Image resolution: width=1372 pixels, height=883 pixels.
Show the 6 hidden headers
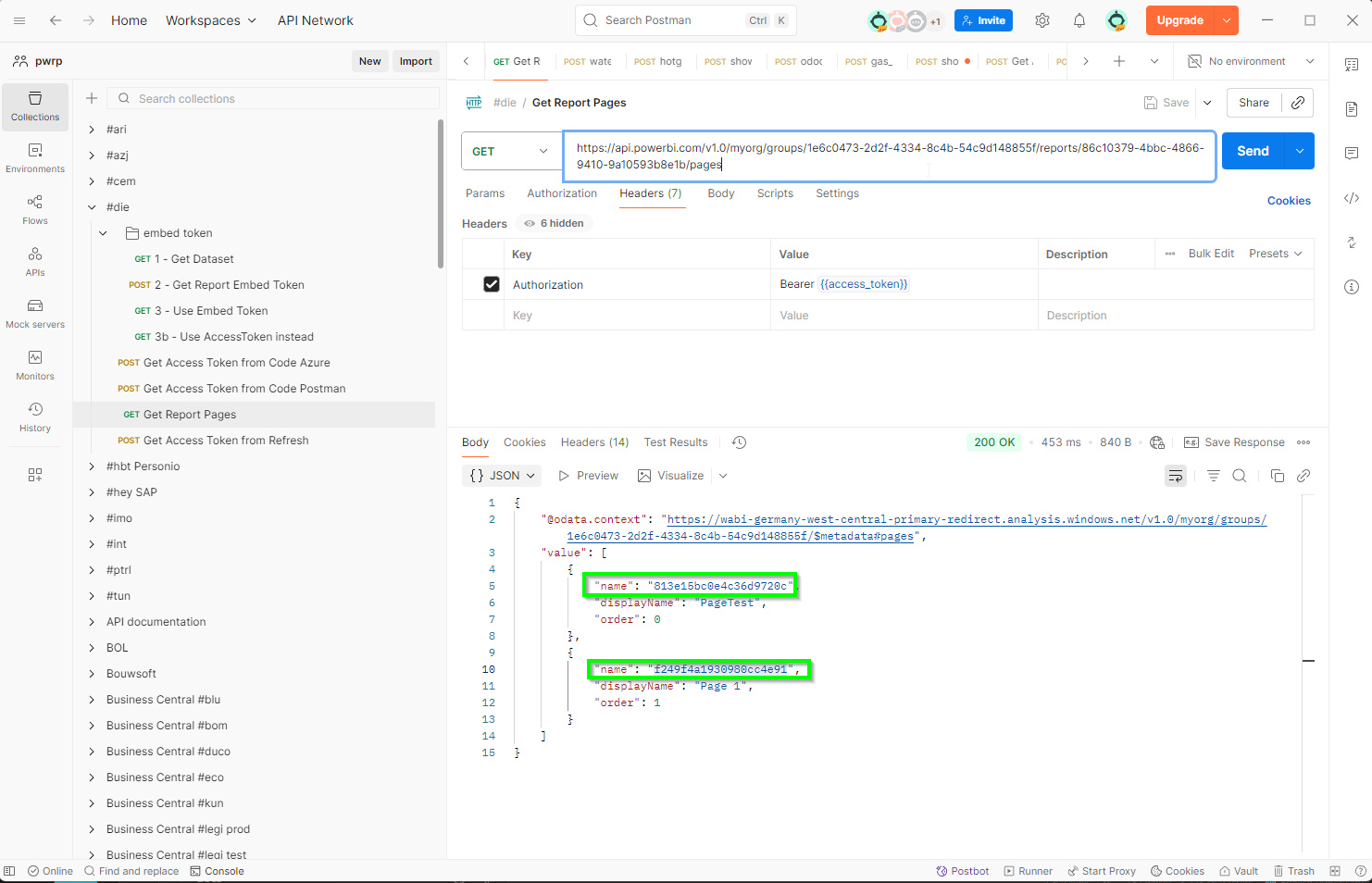click(x=554, y=223)
